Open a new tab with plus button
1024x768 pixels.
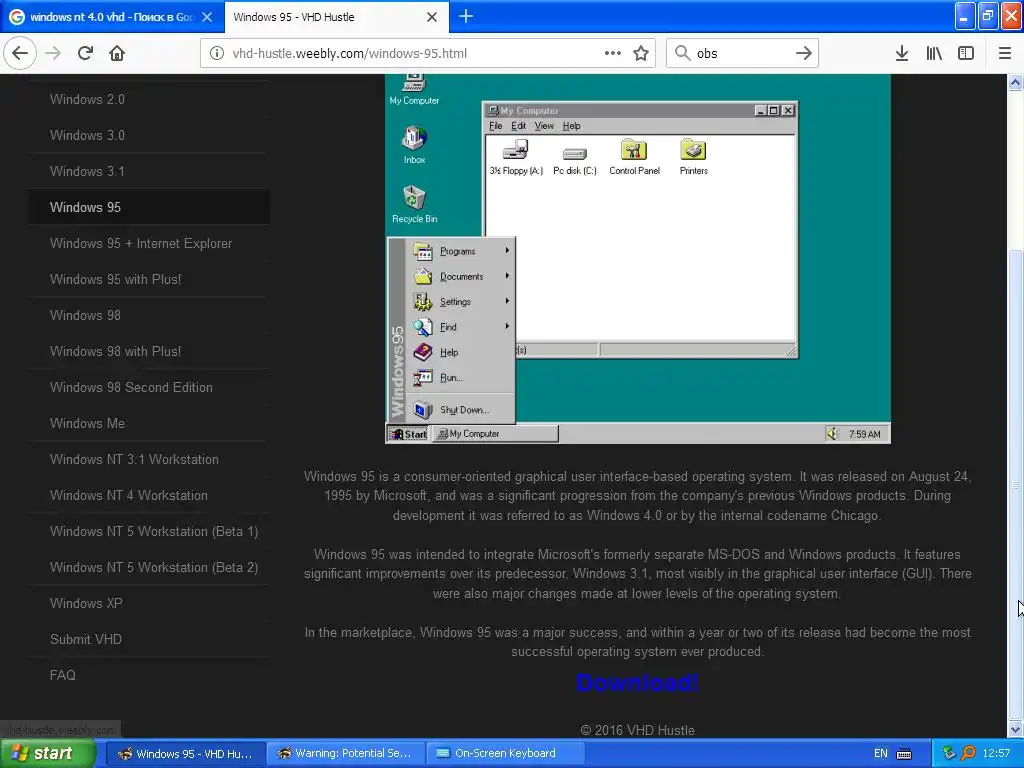[466, 16]
